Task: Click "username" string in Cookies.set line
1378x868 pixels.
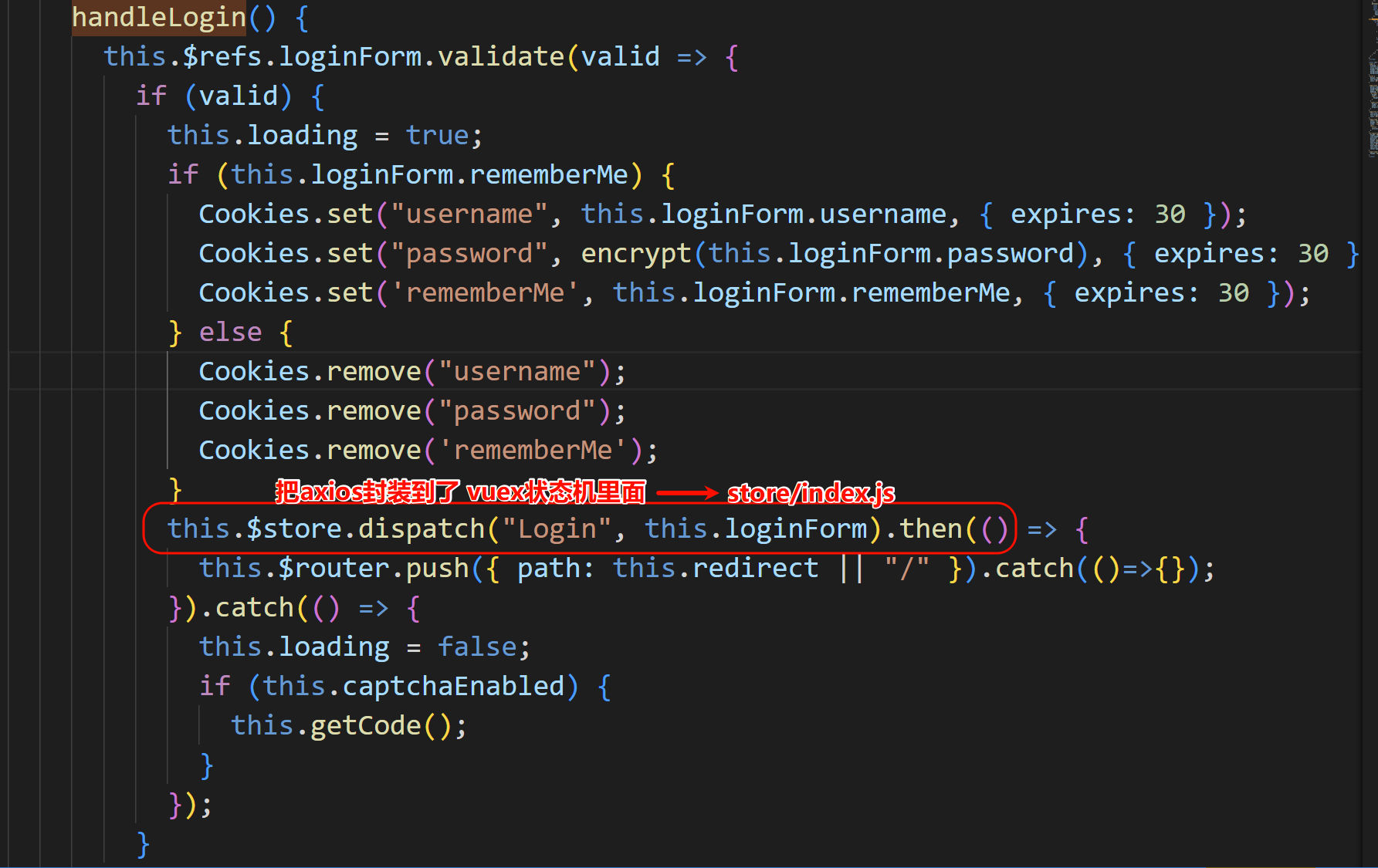Action: tap(469, 214)
